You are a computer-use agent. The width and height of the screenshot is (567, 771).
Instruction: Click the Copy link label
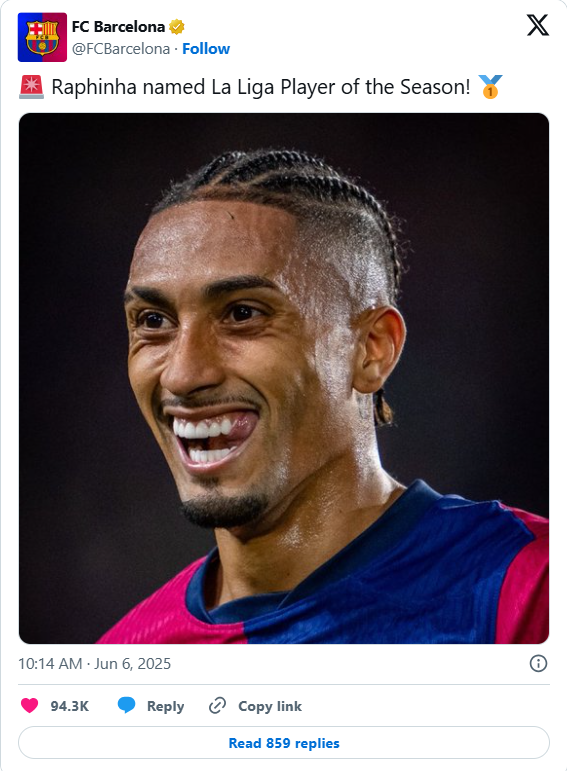coord(270,706)
